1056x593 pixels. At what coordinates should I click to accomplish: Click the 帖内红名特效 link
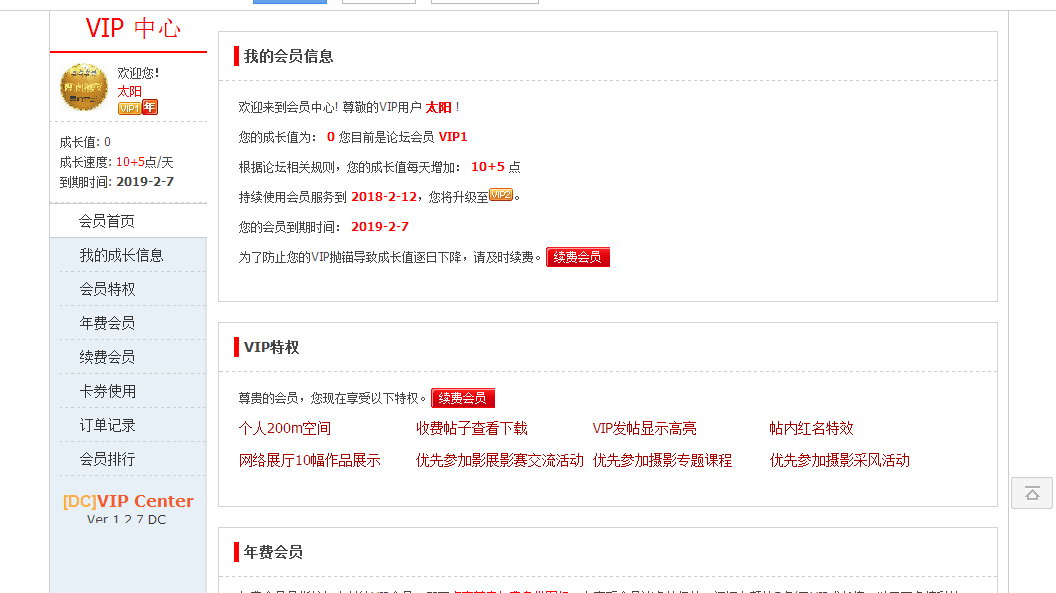tap(811, 428)
